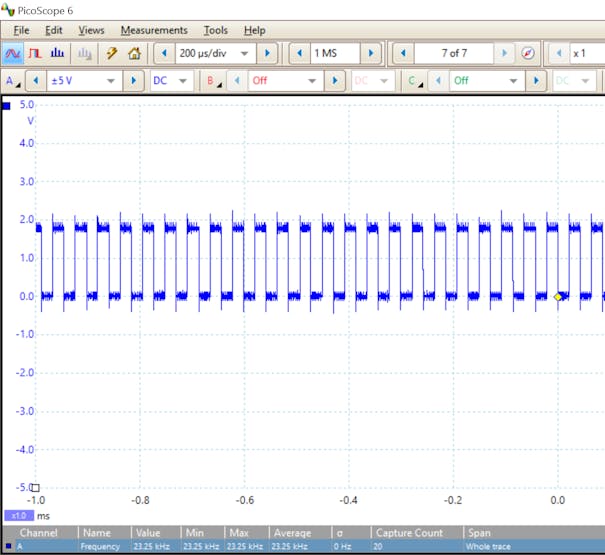
Task: Select the Frequency measurement row
Action: (303, 547)
